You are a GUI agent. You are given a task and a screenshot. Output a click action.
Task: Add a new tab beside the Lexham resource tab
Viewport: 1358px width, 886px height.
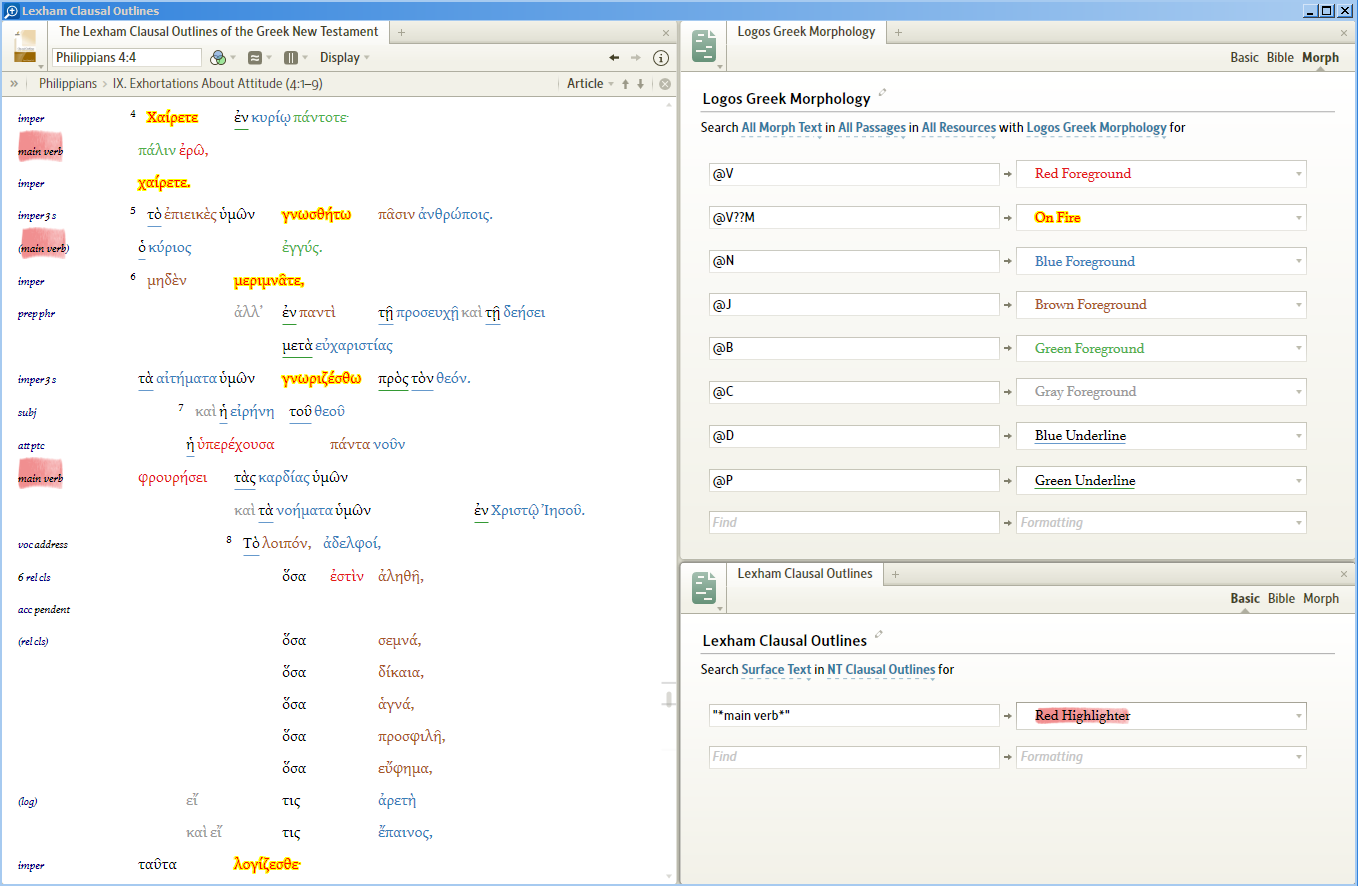tap(401, 32)
